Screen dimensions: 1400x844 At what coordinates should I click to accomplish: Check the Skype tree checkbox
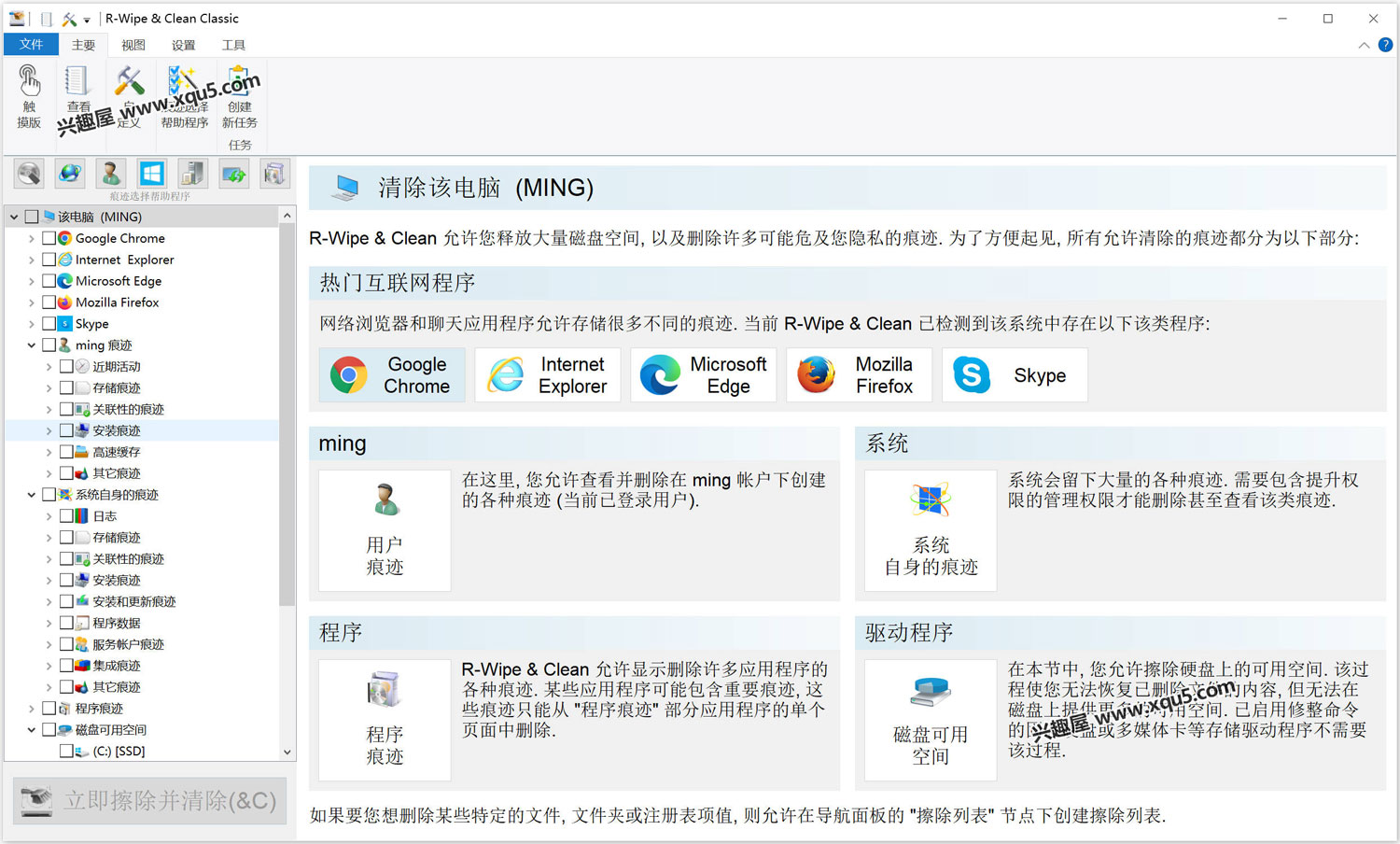[x=49, y=324]
